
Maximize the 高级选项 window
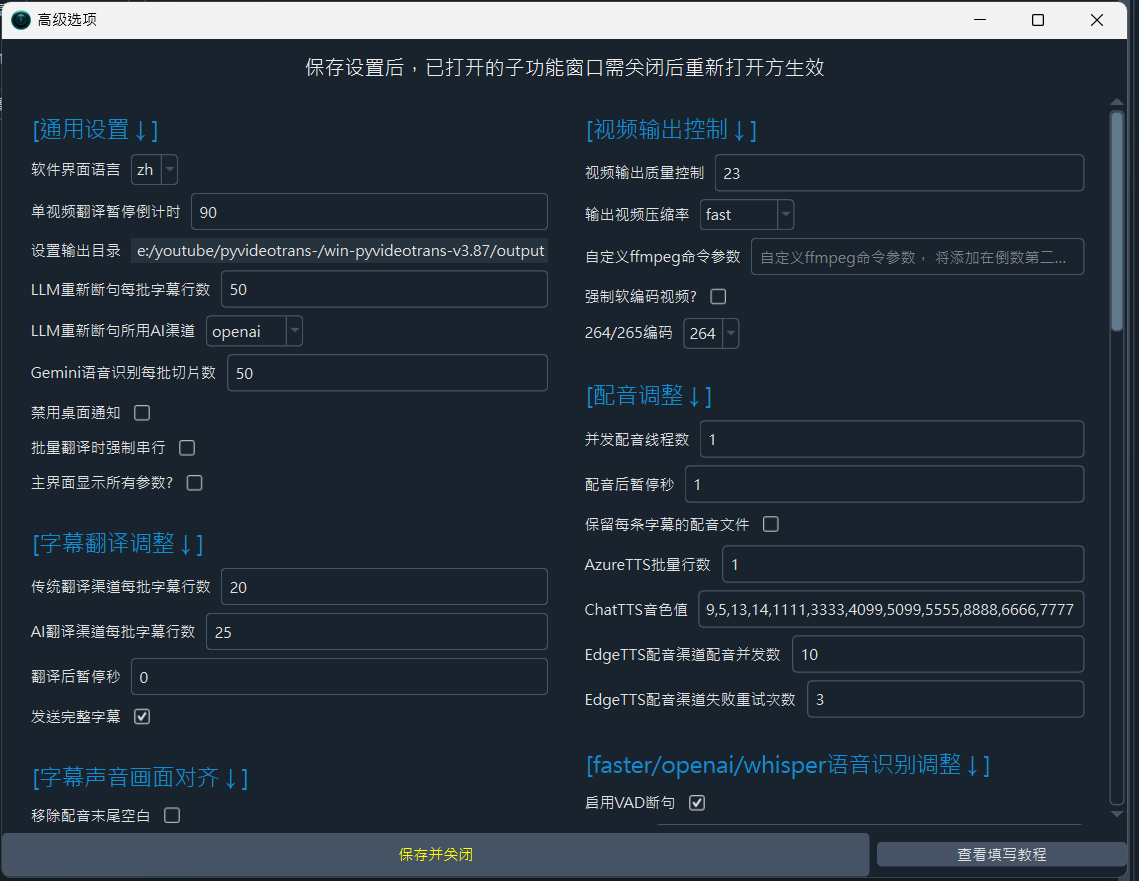point(1038,20)
